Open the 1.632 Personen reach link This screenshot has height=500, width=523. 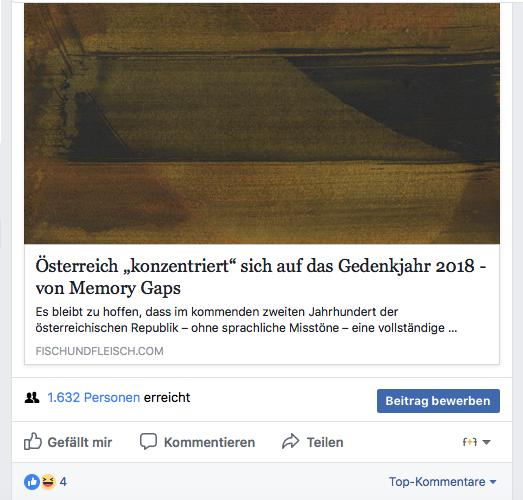[93, 398]
